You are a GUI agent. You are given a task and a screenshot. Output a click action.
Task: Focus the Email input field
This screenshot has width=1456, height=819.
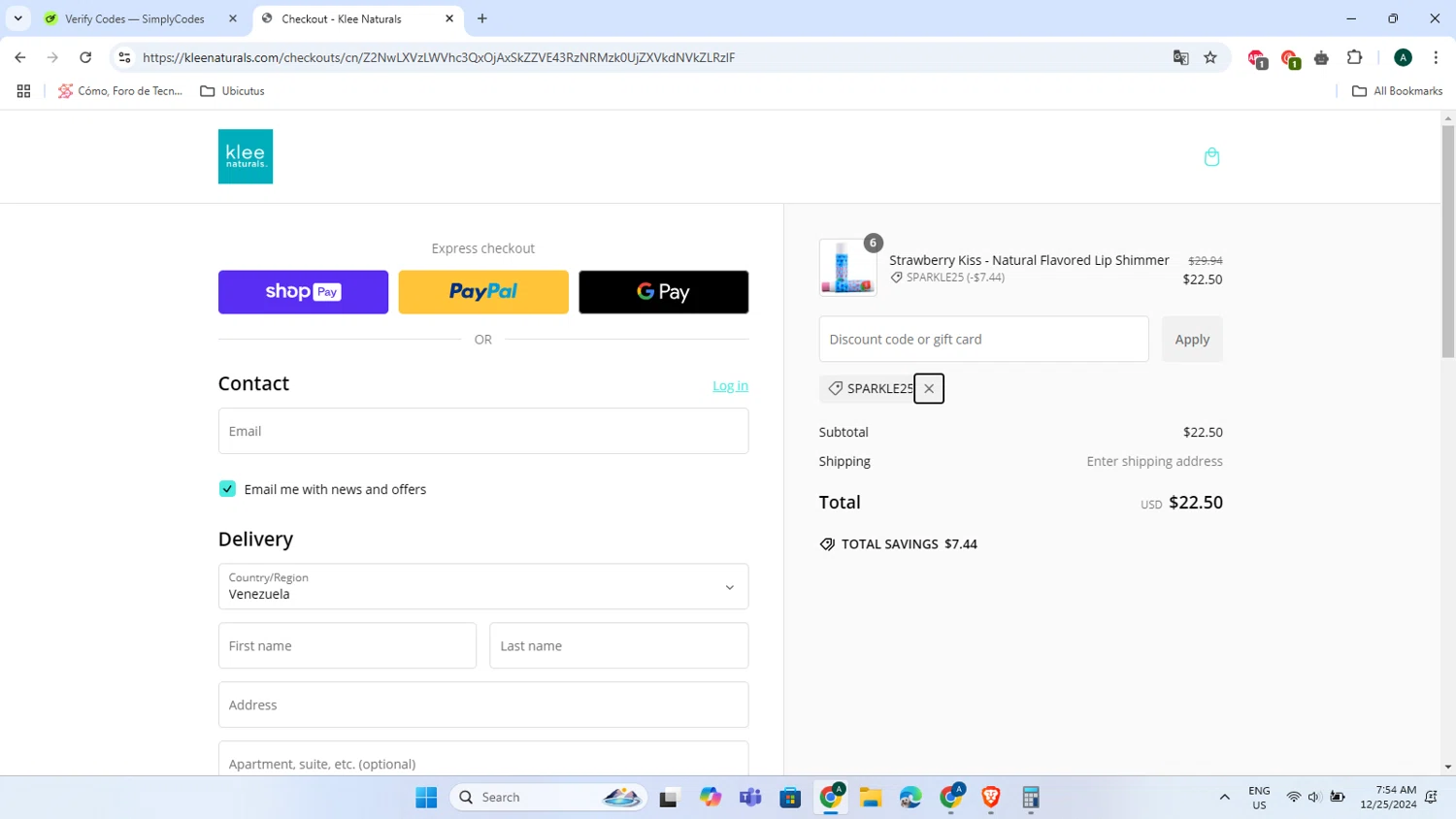483,431
